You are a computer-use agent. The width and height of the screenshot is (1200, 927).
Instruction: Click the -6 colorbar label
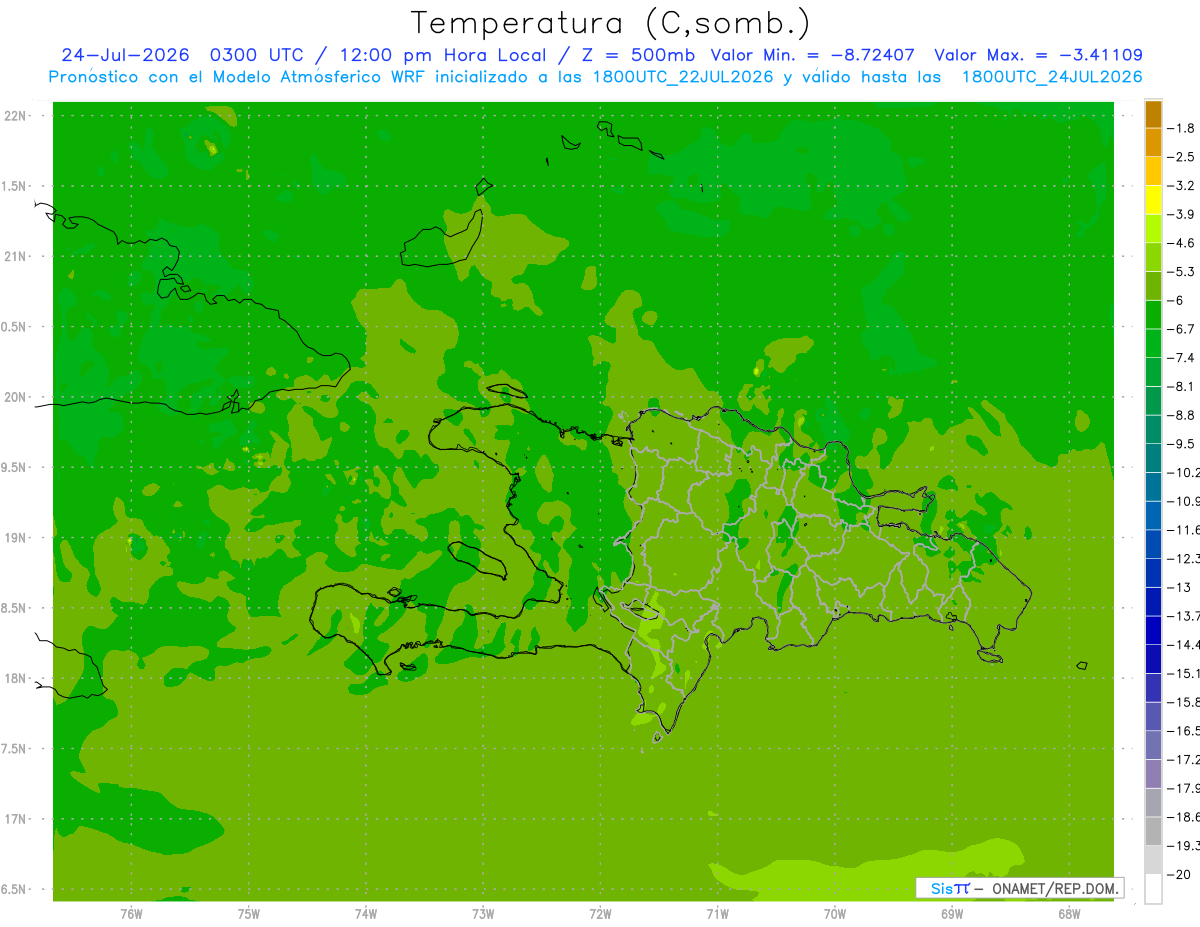click(x=1176, y=300)
